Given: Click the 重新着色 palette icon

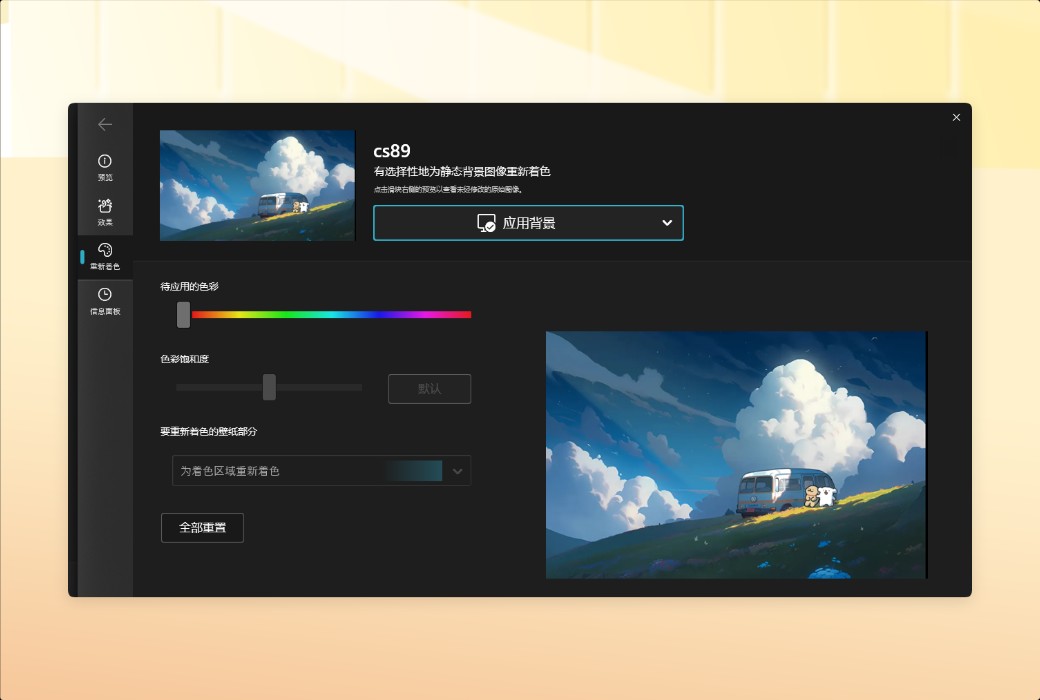Looking at the screenshot, I should click(x=105, y=250).
